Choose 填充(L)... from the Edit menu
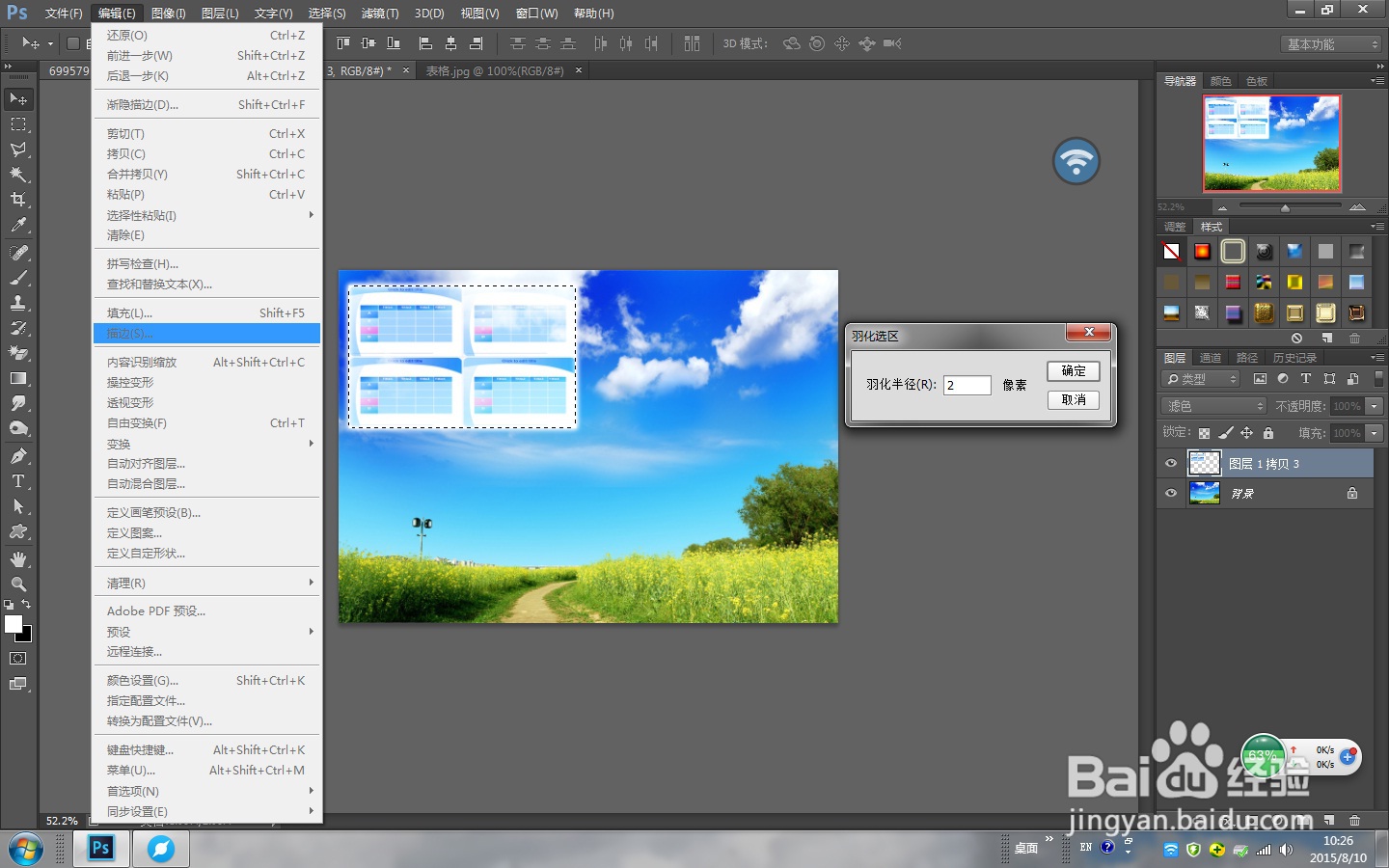The width and height of the screenshot is (1389, 868). [x=206, y=312]
